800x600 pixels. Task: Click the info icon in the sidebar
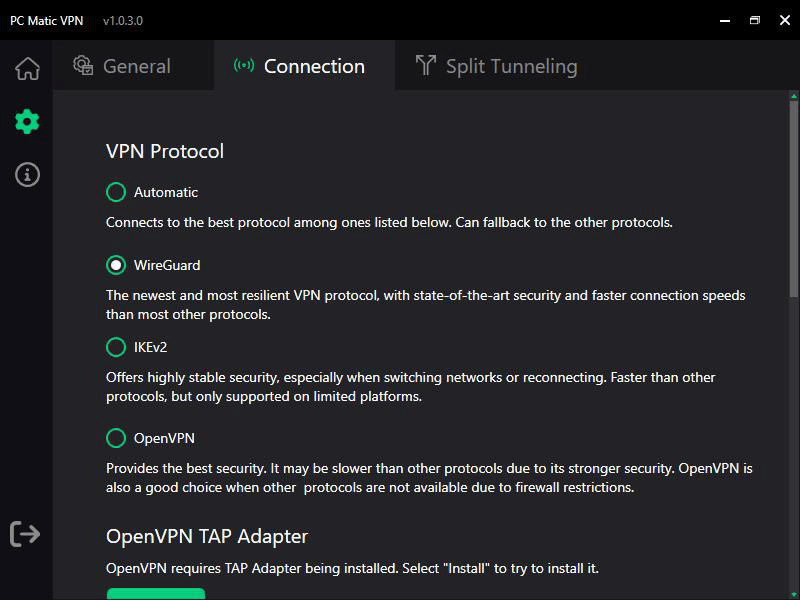pyautogui.click(x=27, y=174)
